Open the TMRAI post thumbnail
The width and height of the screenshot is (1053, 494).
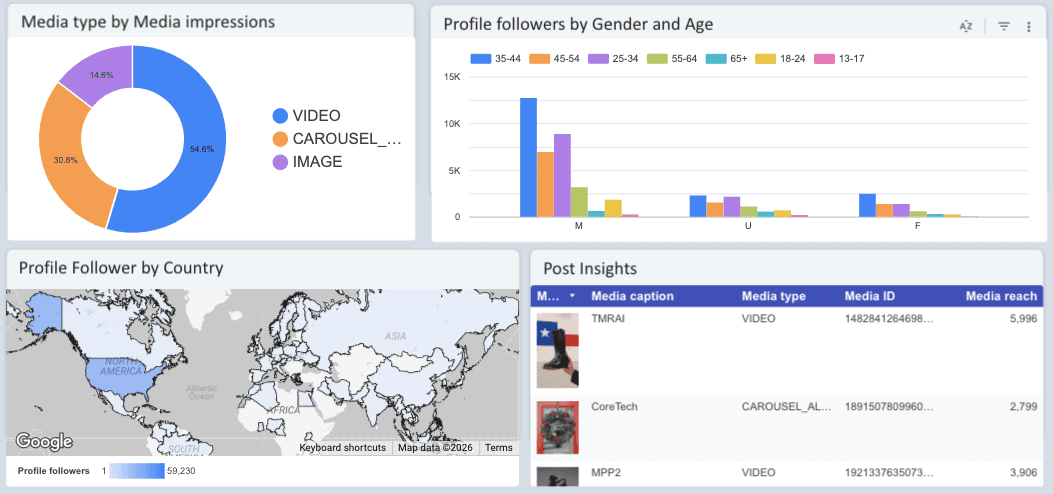pos(557,350)
